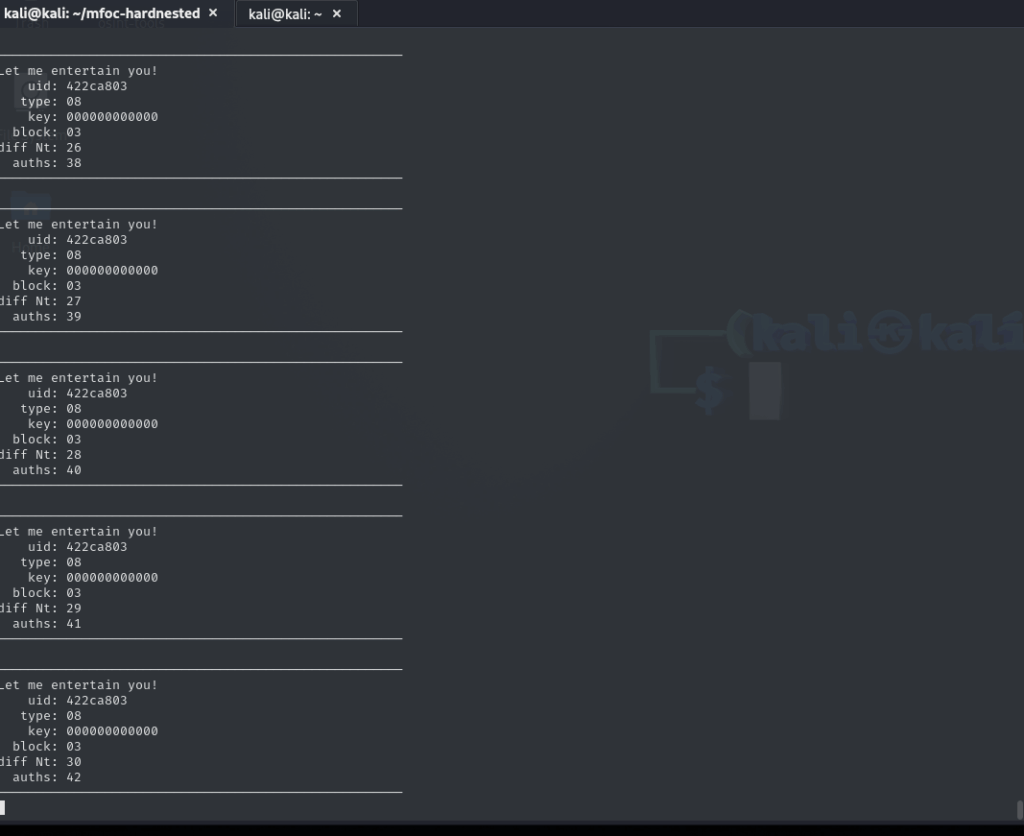
Task: Click the 'auths: 38' line
Action: [46, 163]
